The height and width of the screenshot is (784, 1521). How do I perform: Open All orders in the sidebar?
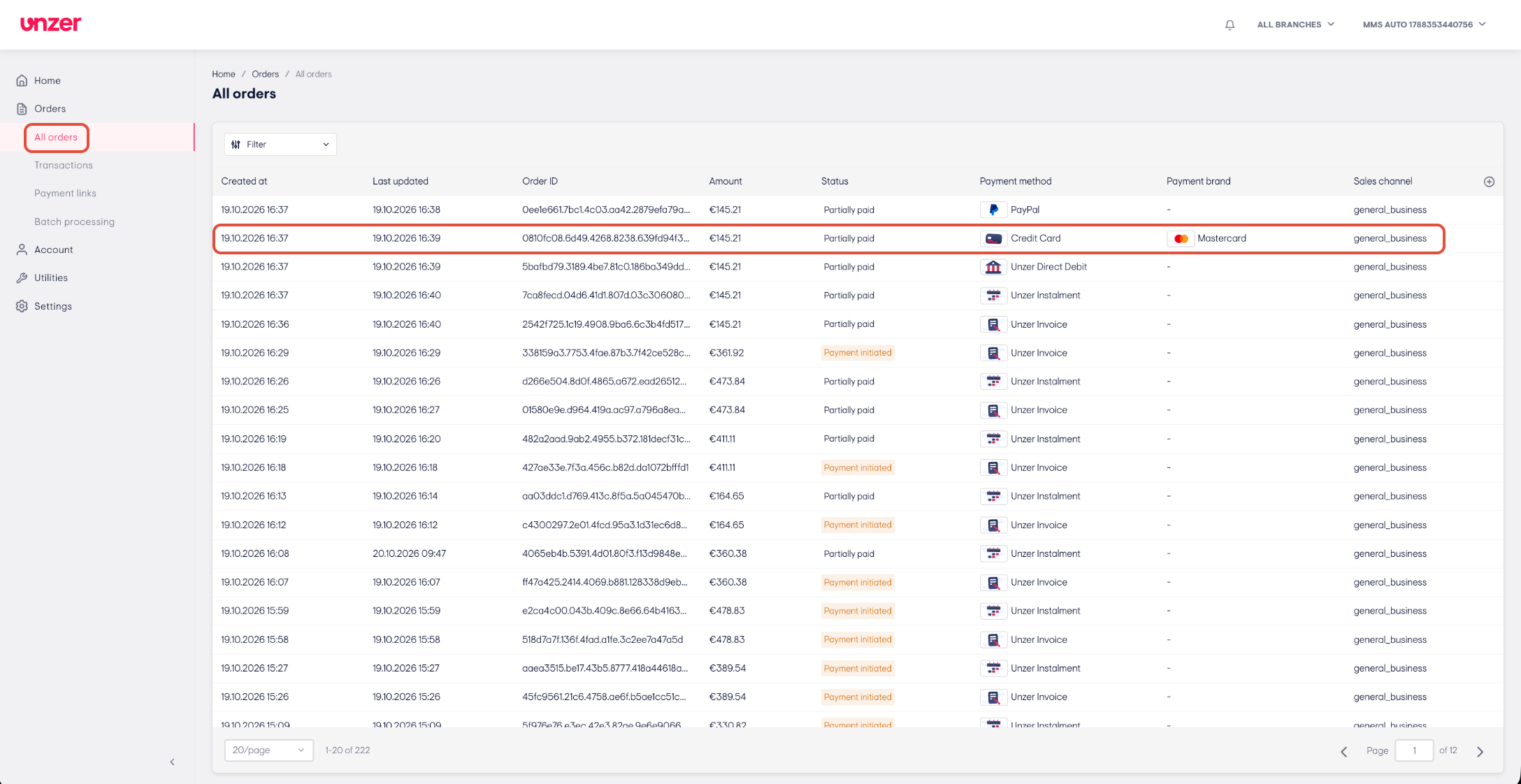(x=56, y=137)
